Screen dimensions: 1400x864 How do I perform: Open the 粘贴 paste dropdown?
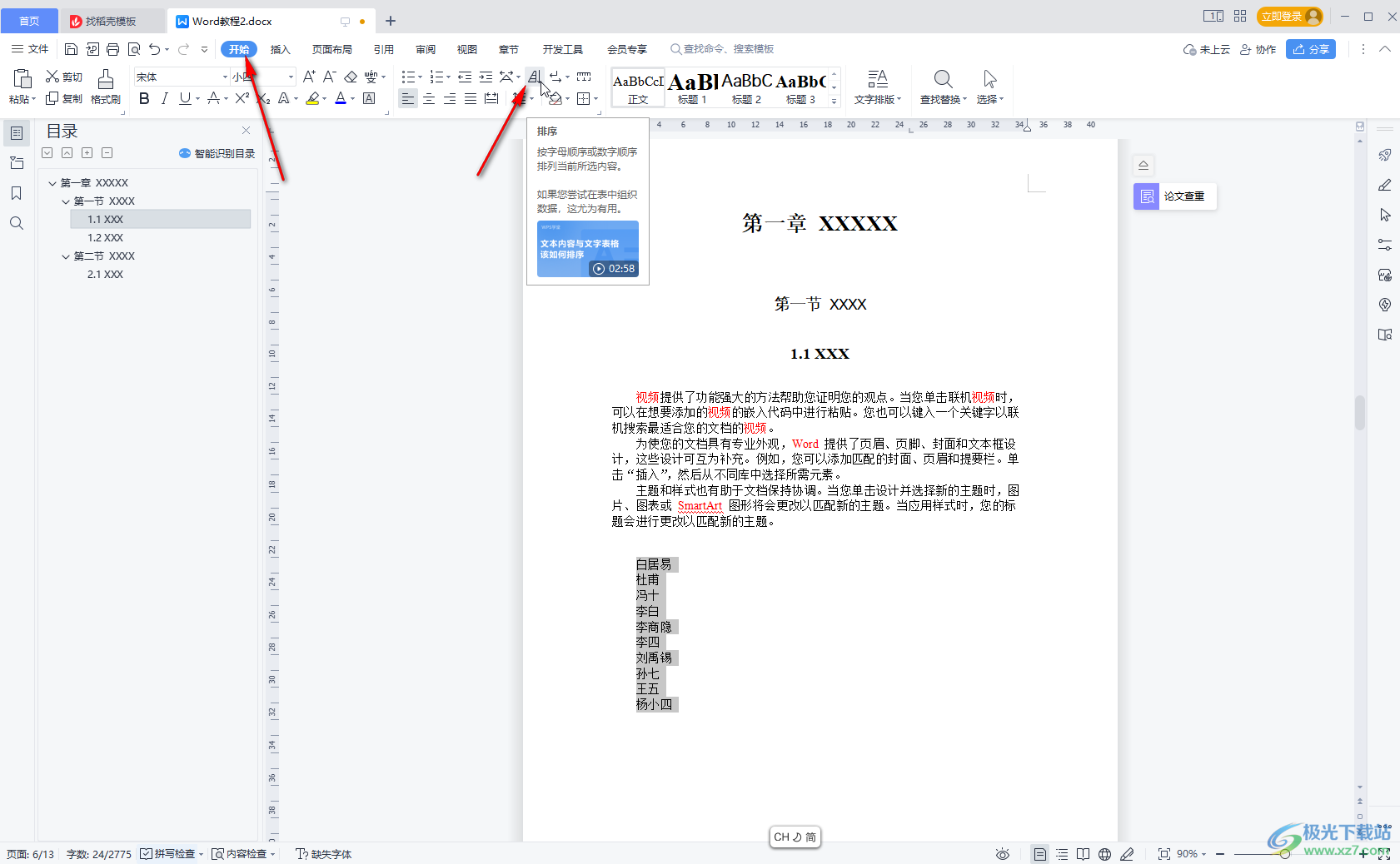22,99
